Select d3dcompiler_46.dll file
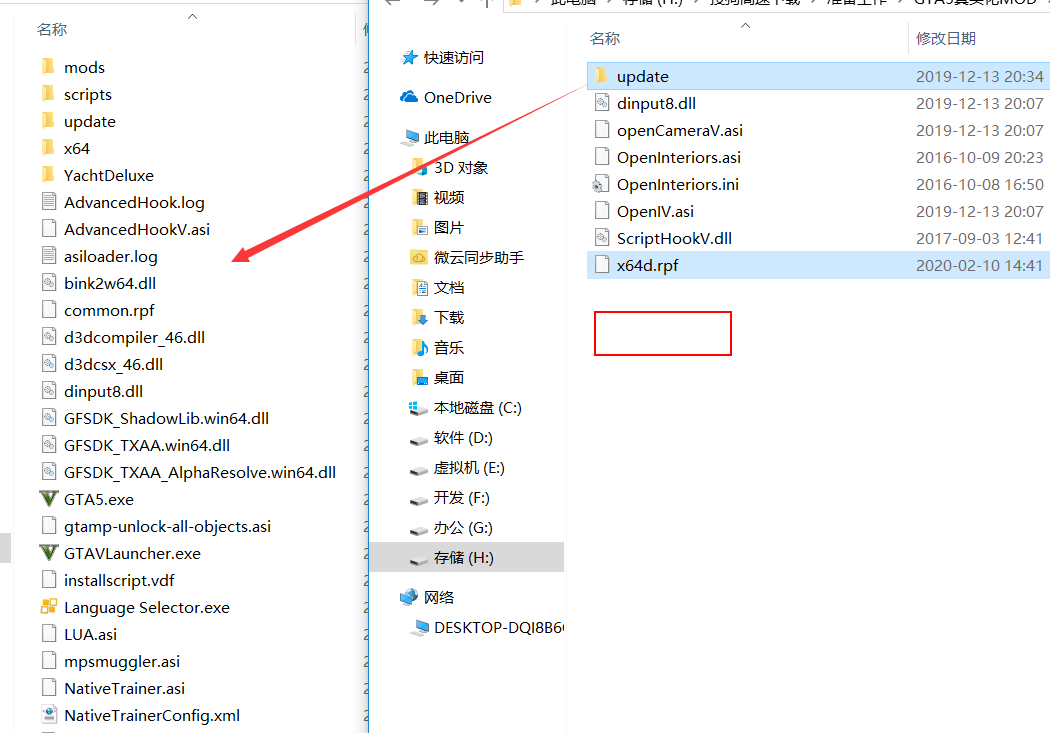Image resolution: width=1050 pixels, height=733 pixels. (x=135, y=337)
